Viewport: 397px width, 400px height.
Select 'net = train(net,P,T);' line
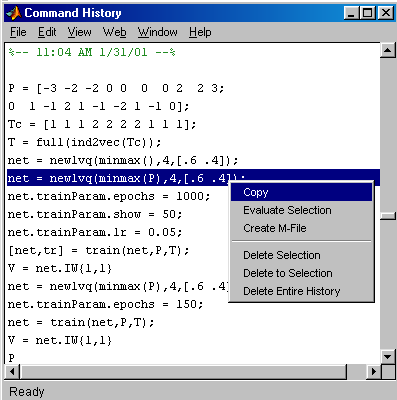point(81,322)
